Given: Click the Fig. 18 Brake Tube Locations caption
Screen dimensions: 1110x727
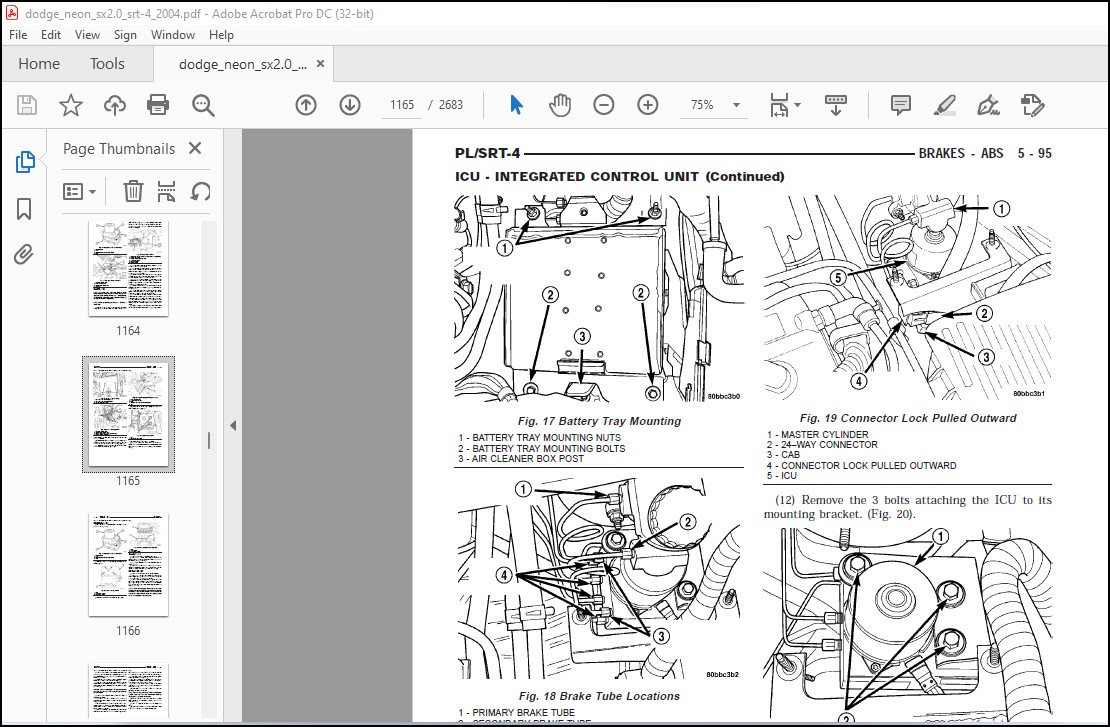Looking at the screenshot, I should [x=599, y=697].
